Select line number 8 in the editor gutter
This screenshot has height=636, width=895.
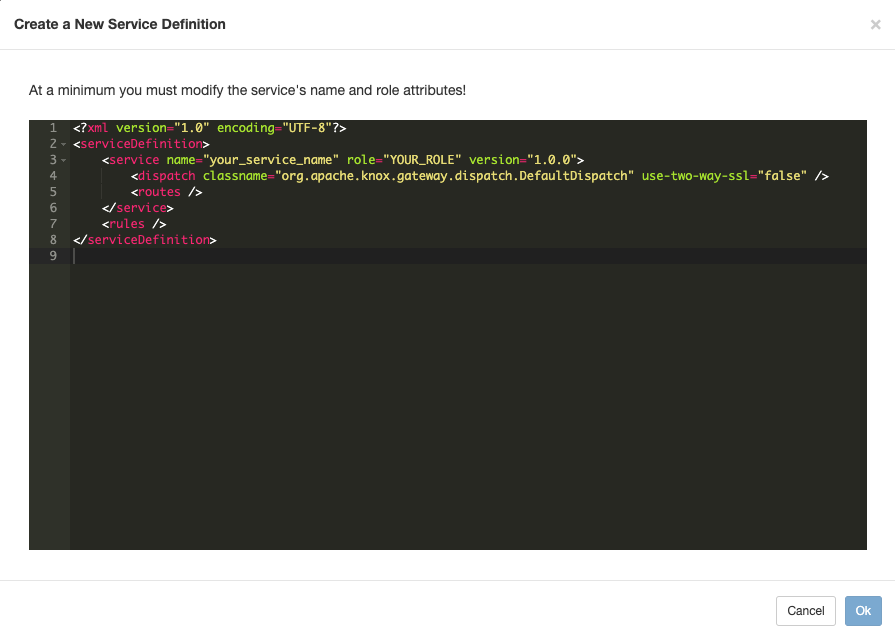point(52,240)
